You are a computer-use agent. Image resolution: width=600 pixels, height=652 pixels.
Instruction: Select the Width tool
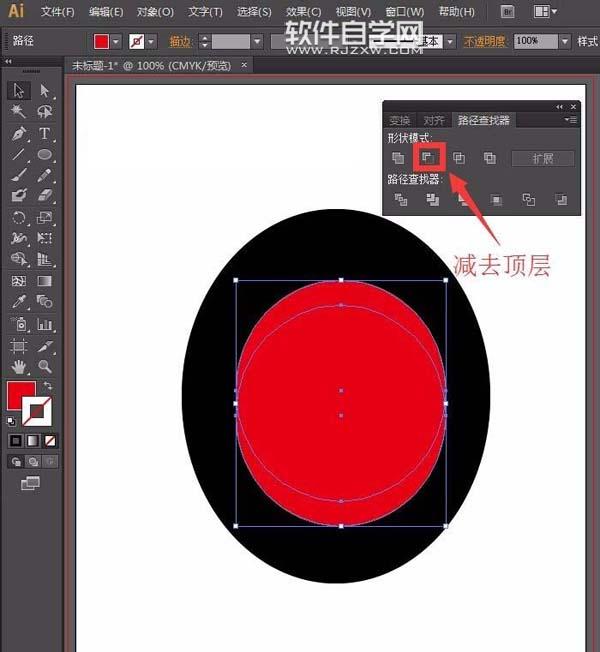point(19,238)
